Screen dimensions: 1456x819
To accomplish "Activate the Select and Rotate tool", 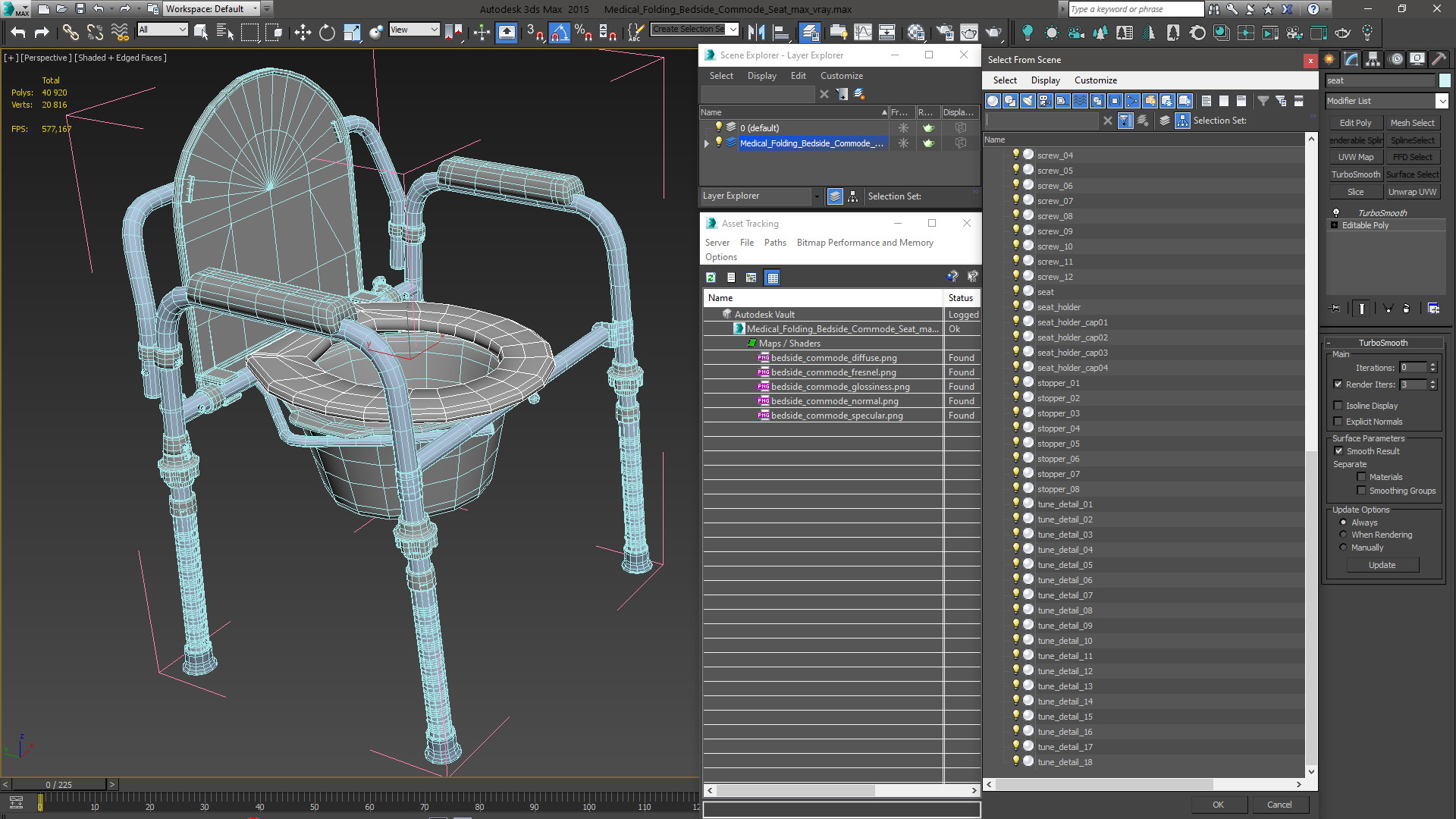I will [327, 32].
